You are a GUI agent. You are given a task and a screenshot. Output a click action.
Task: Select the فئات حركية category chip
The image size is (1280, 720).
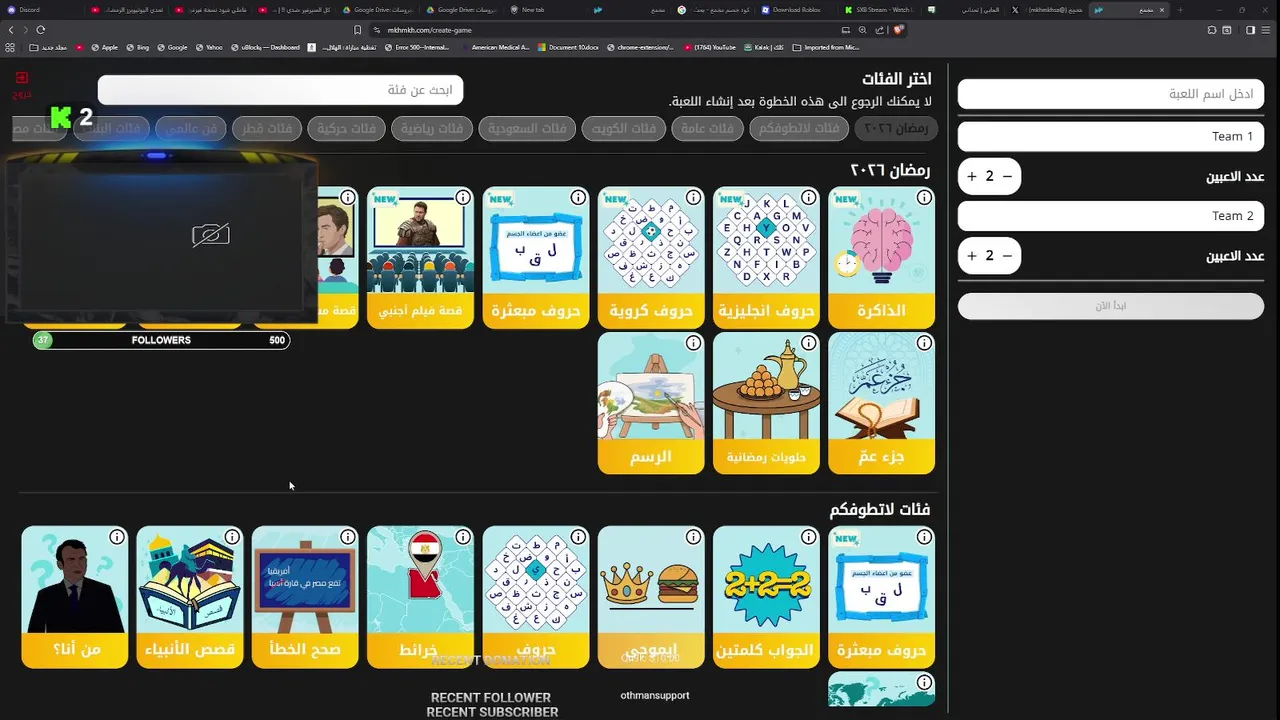click(x=346, y=128)
